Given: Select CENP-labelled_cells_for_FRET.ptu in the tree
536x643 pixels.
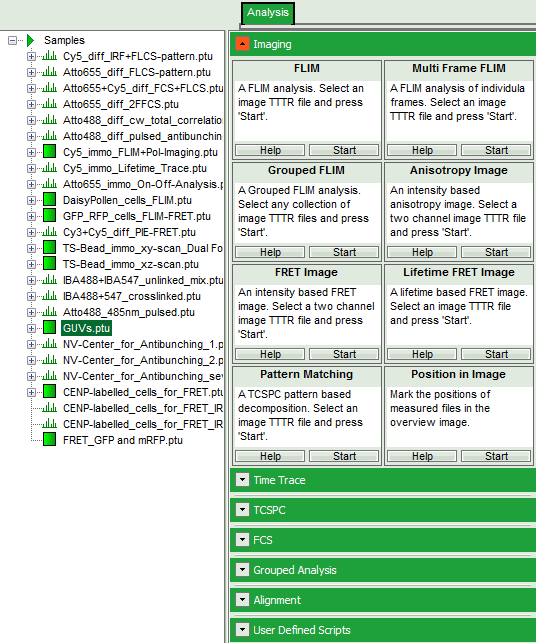Looking at the screenshot, I should (143, 392).
